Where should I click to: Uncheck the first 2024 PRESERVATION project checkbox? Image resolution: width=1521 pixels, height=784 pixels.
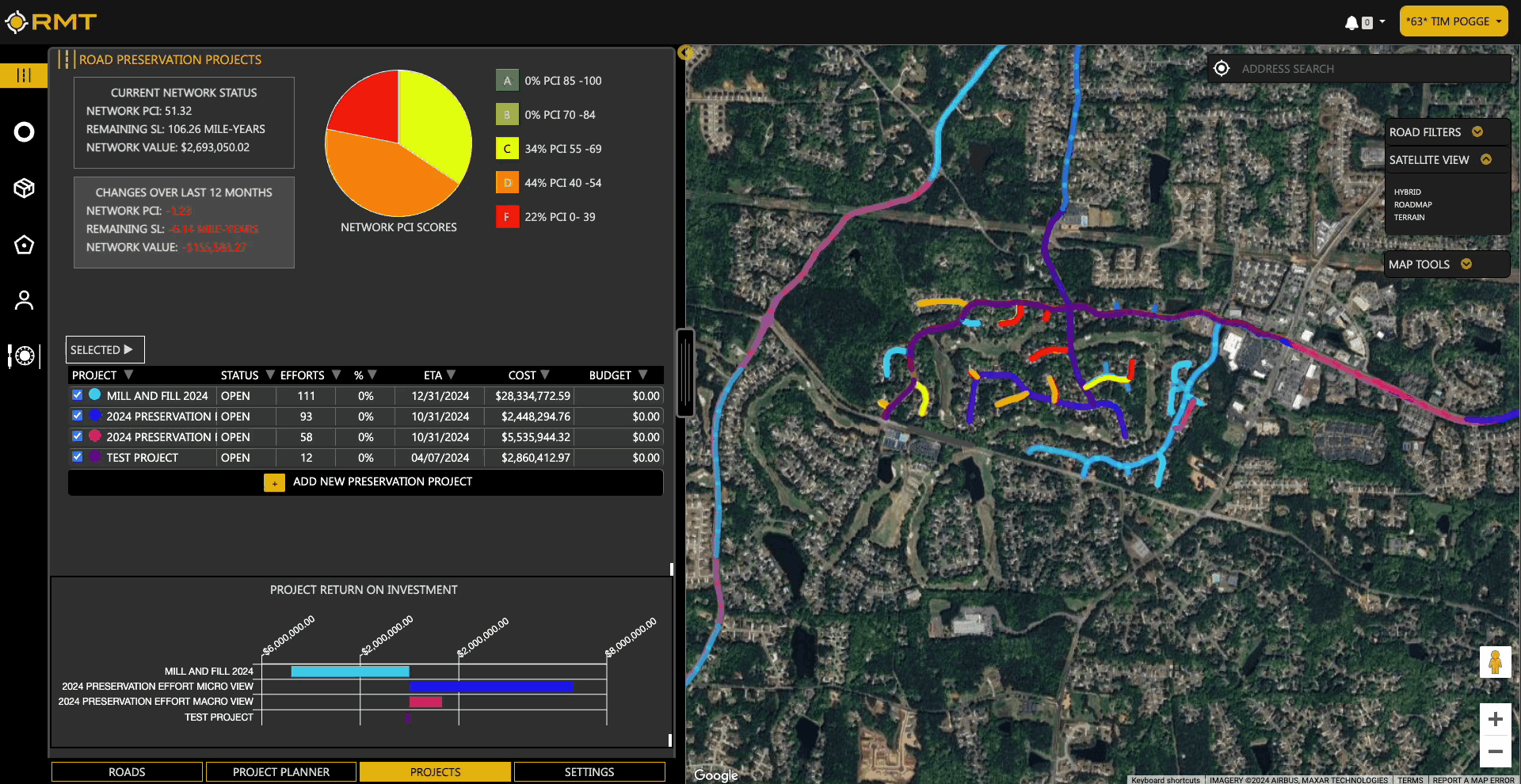(x=77, y=416)
